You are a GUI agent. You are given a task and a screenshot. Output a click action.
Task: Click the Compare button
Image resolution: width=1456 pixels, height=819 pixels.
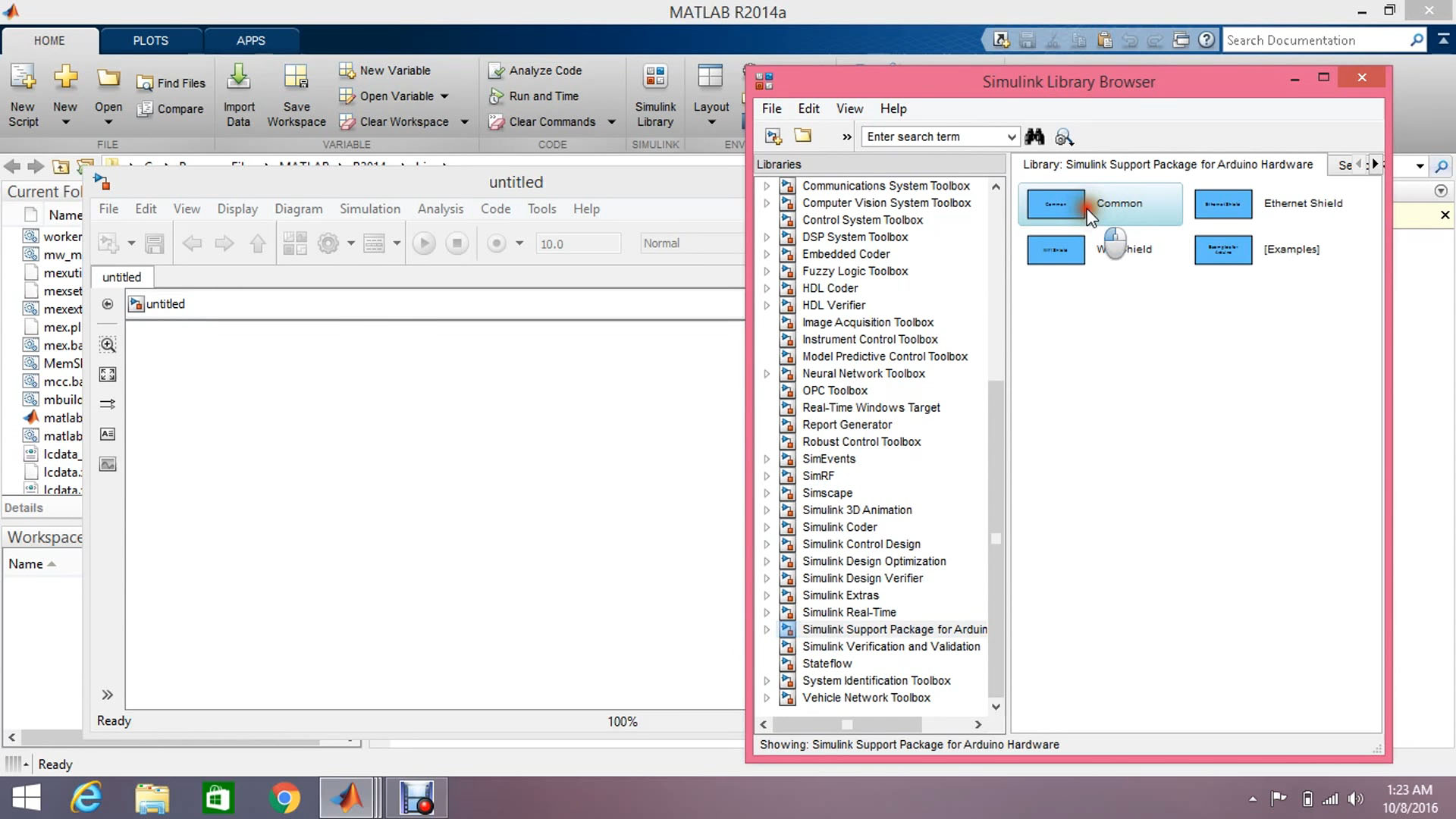point(171,109)
